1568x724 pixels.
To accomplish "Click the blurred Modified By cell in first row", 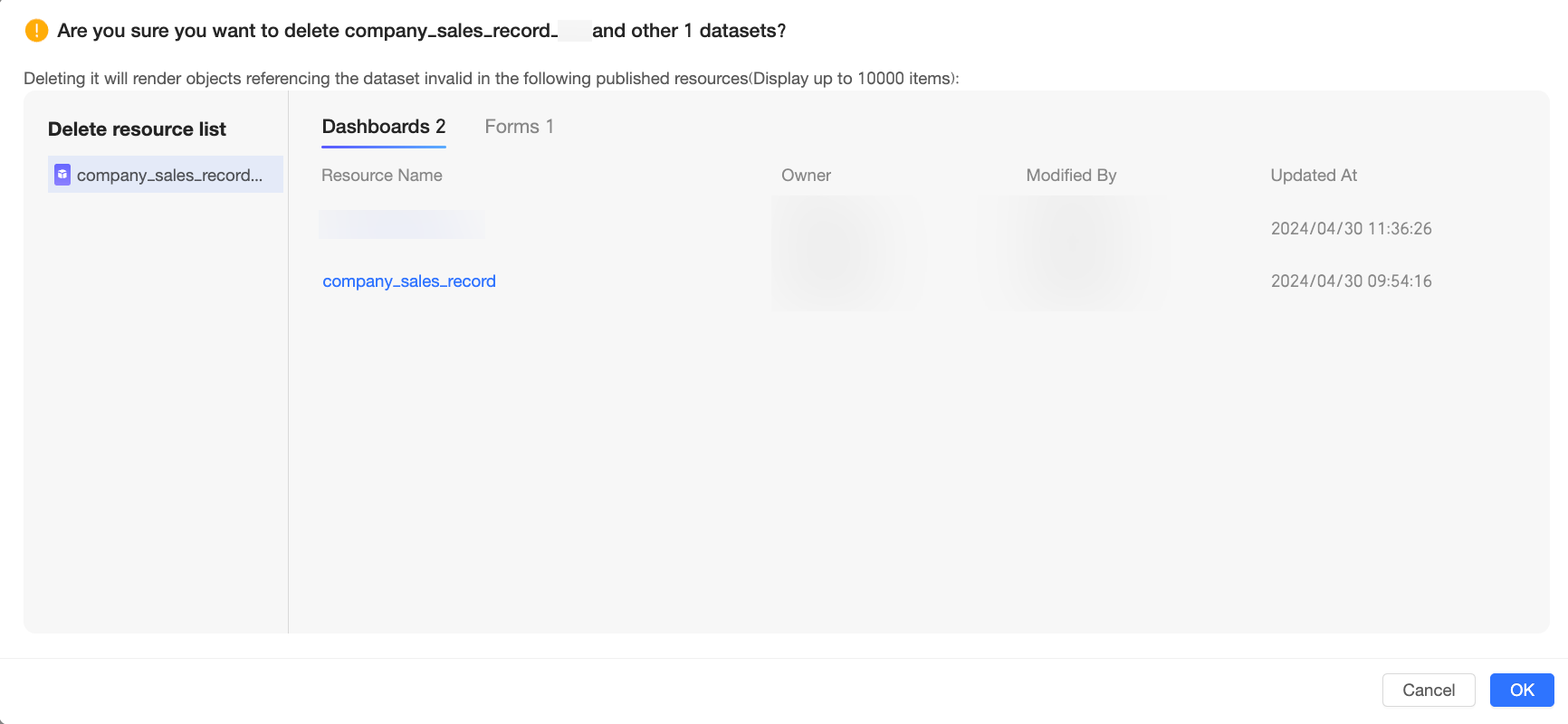I will tap(1072, 229).
